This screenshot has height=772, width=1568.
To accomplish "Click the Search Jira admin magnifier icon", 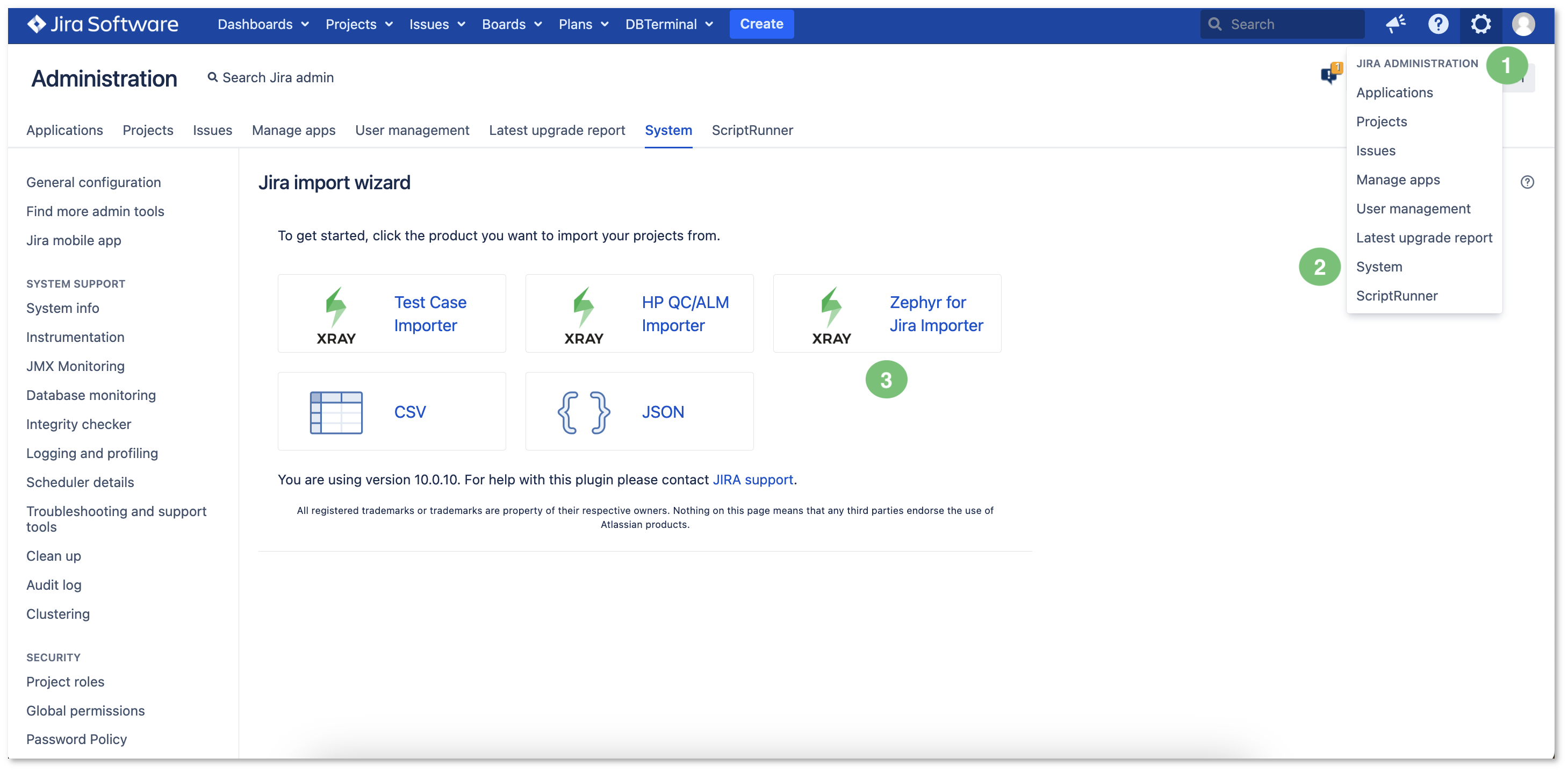I will click(x=212, y=77).
